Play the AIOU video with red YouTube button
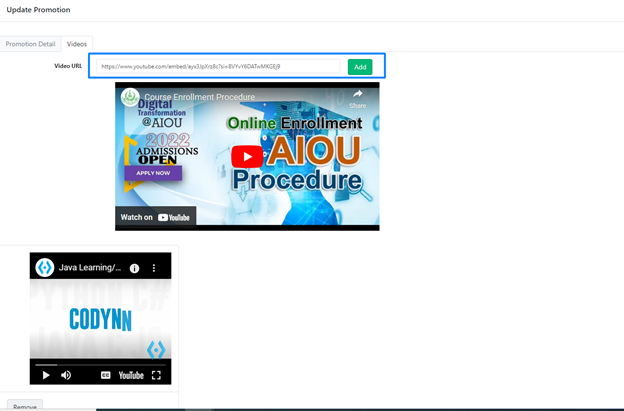This screenshot has width=624, height=411. pyautogui.click(x=247, y=156)
